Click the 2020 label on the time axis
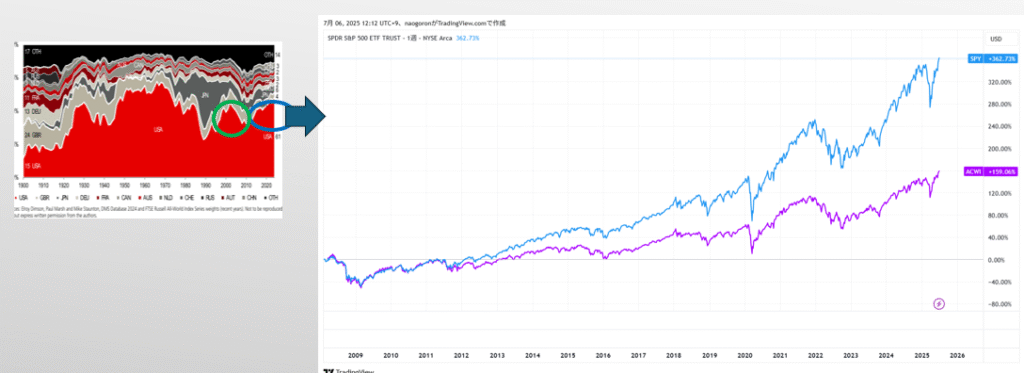 (745, 356)
